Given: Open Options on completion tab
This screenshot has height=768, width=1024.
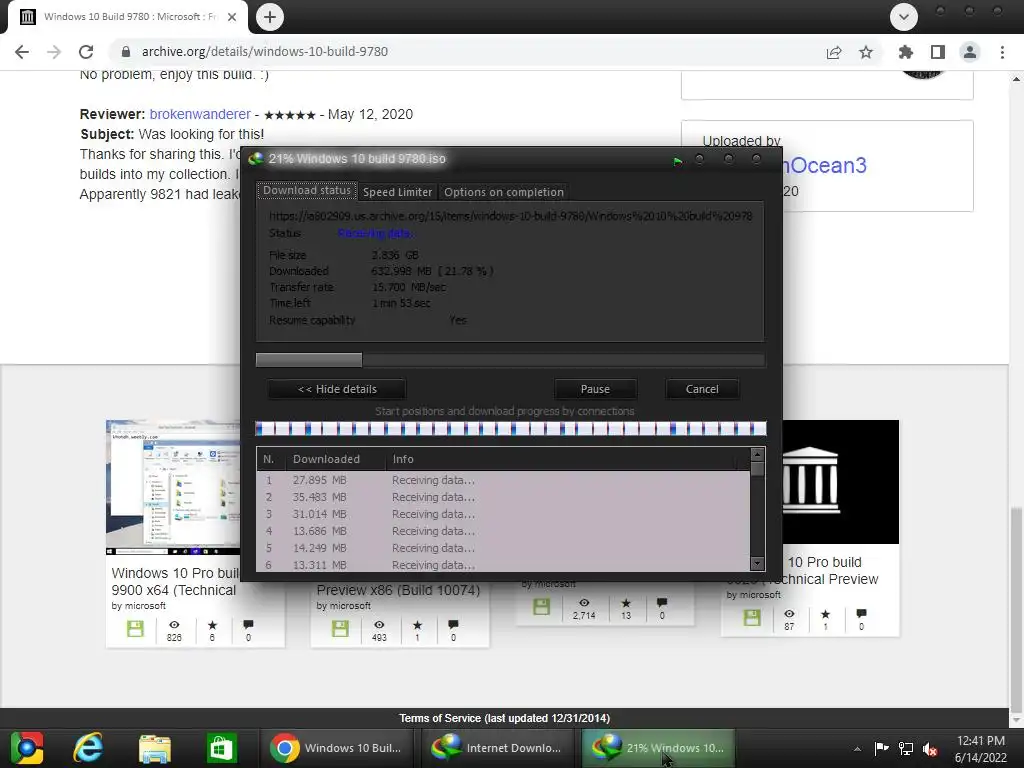Looking at the screenshot, I should pos(504,192).
